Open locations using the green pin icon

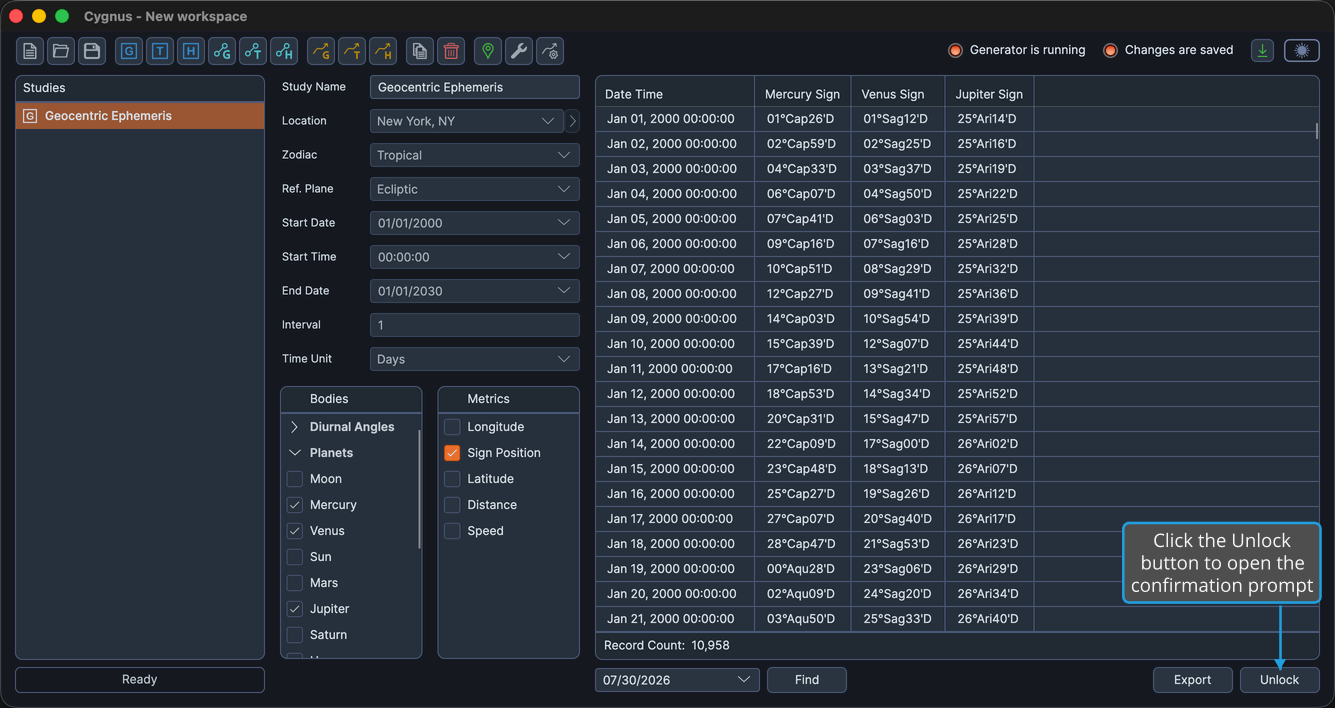(x=488, y=51)
